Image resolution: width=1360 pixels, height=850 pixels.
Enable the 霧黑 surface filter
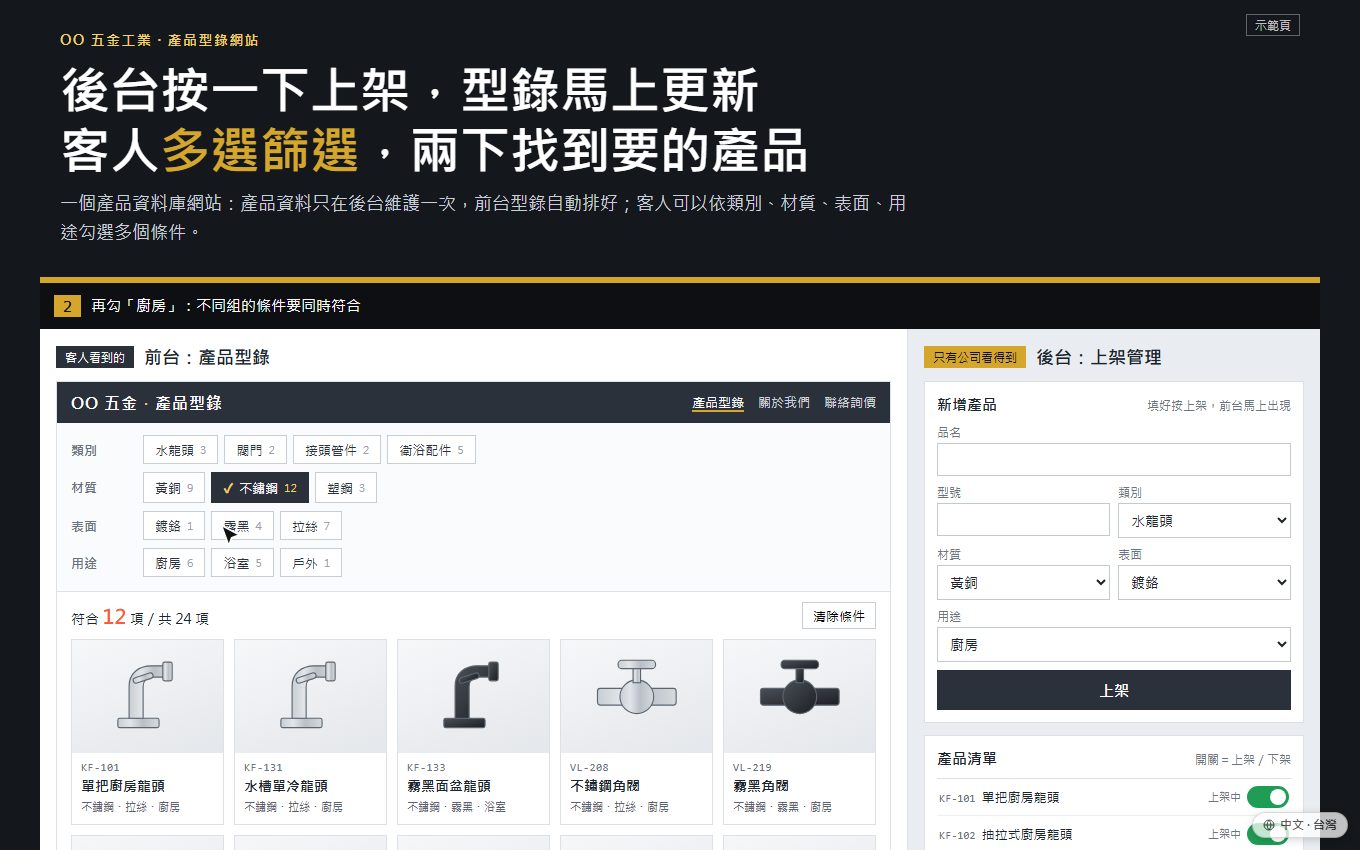click(242, 526)
